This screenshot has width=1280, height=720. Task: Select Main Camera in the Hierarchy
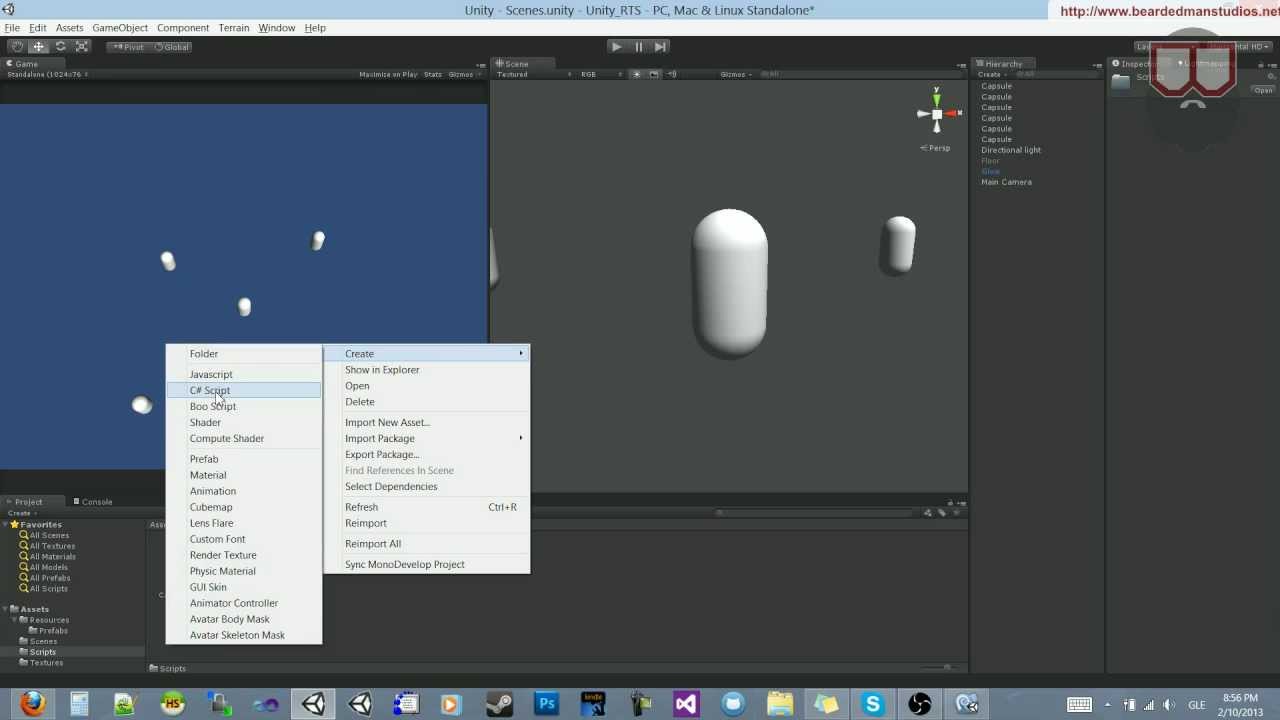(1006, 182)
